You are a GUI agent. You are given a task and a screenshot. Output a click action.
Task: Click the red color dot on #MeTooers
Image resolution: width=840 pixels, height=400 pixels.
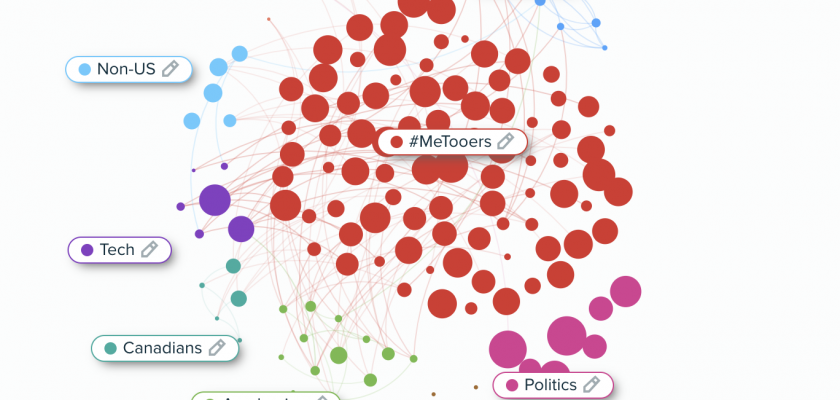tap(396, 142)
